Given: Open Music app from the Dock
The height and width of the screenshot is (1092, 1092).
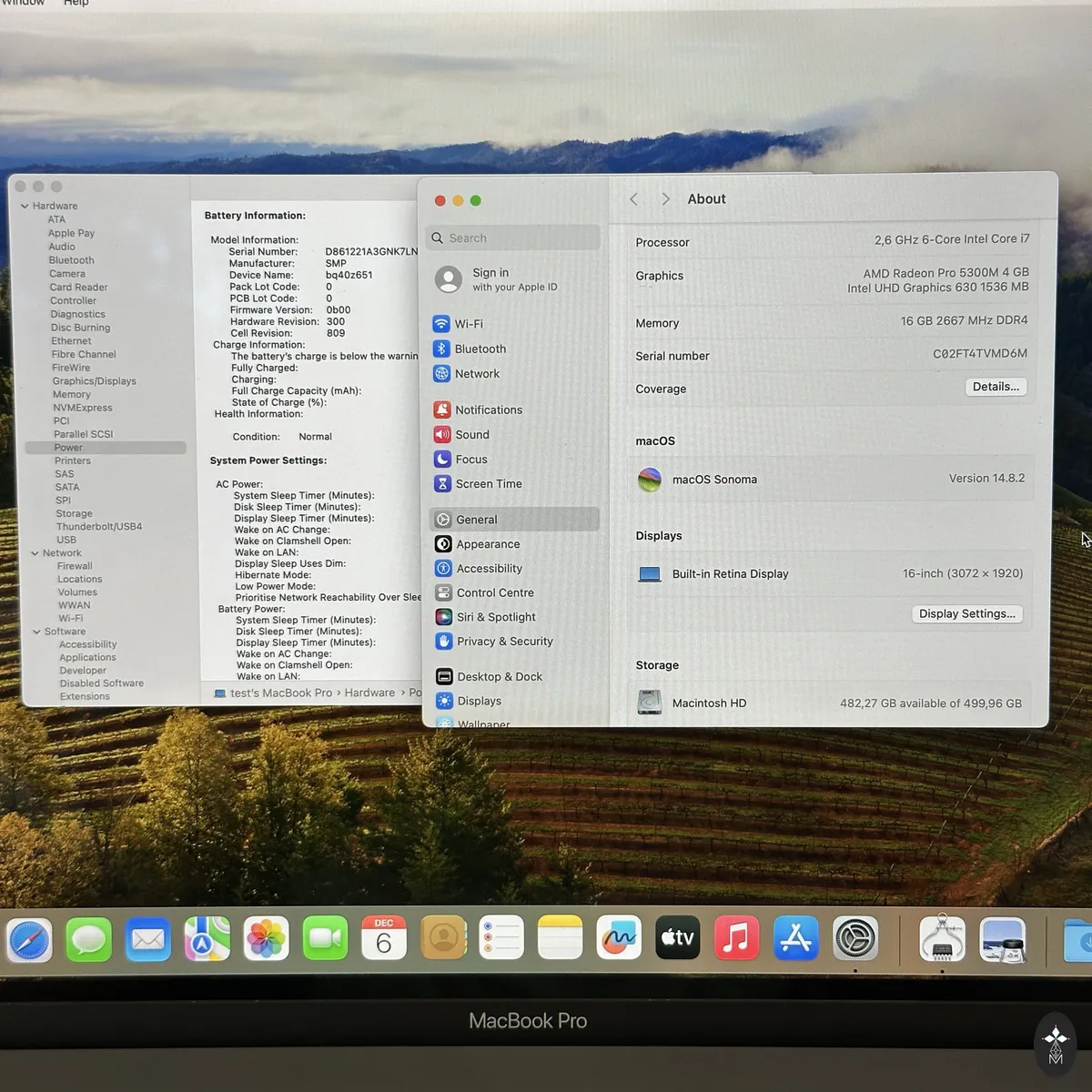Looking at the screenshot, I should (736, 938).
